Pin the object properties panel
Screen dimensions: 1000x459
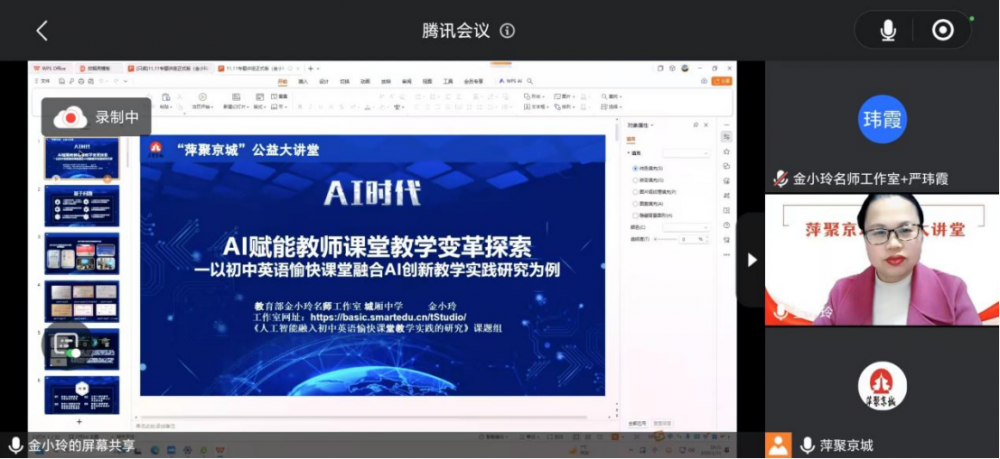tap(696, 125)
